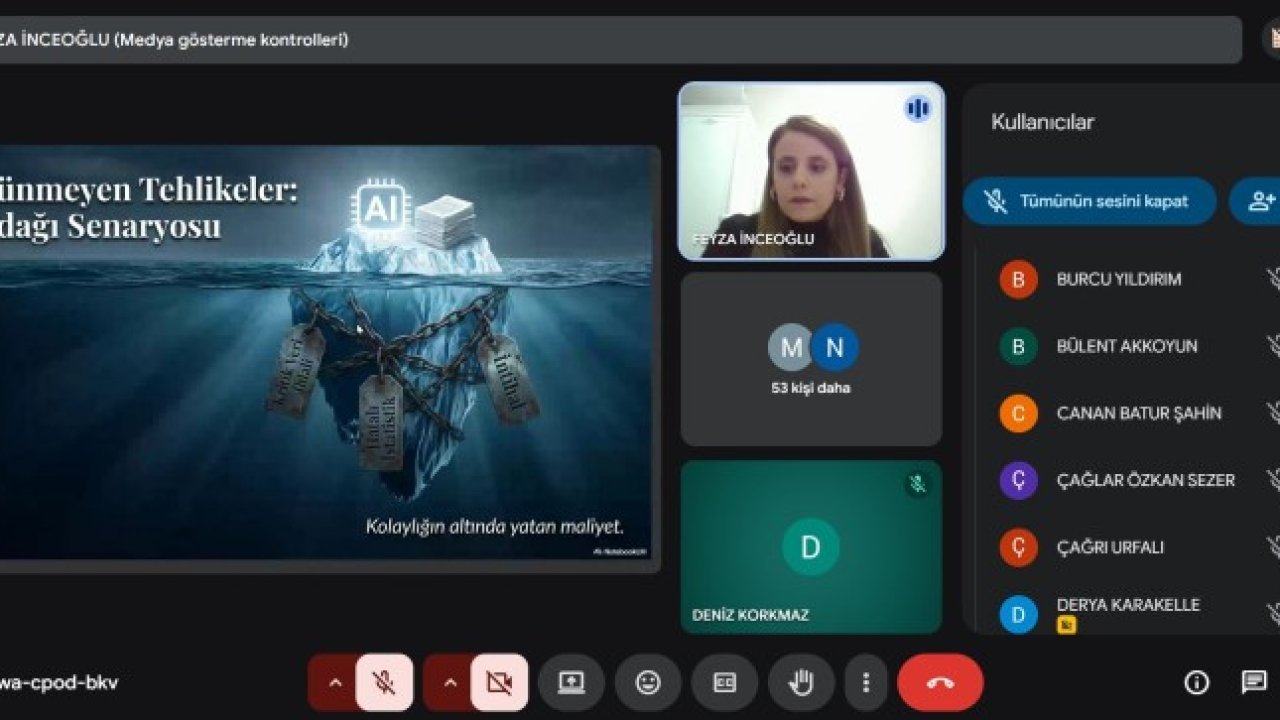
Task: Open the emoji reactions panel
Action: click(647, 683)
